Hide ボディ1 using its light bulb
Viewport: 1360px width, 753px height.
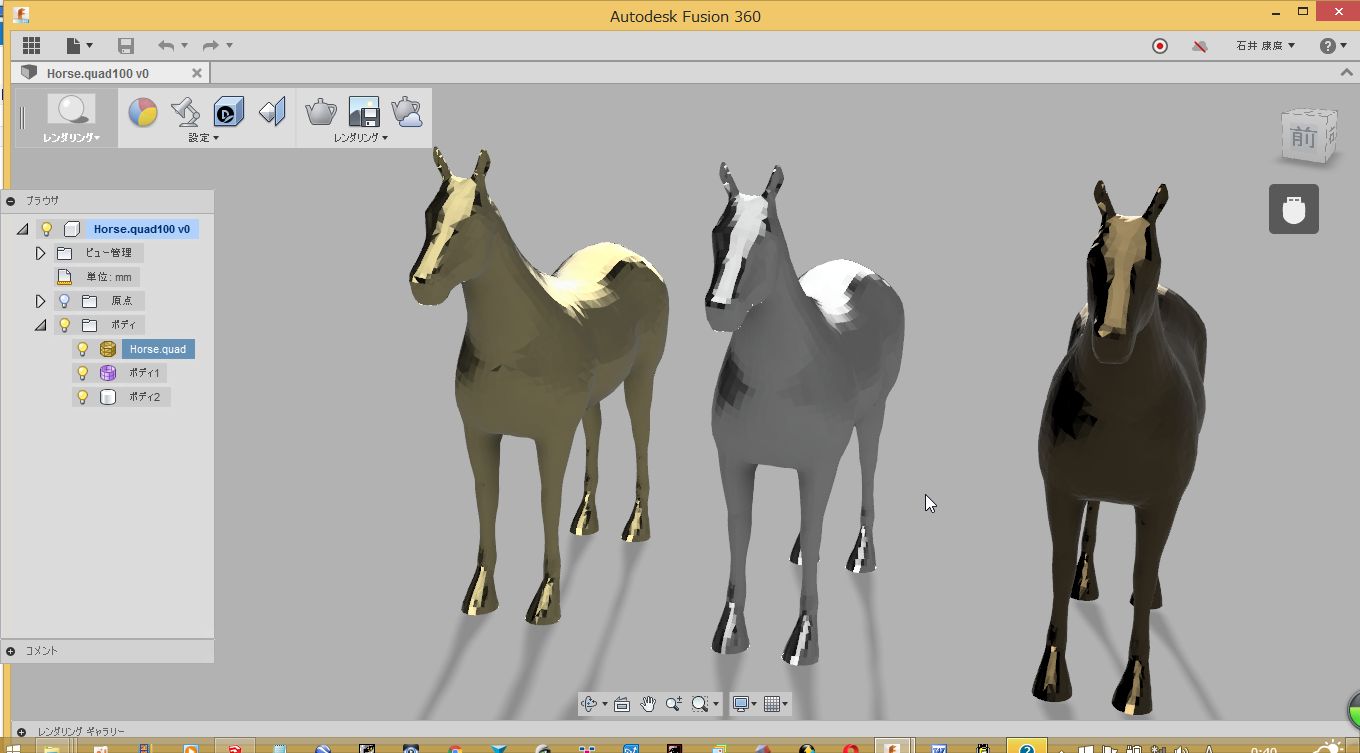coord(83,373)
